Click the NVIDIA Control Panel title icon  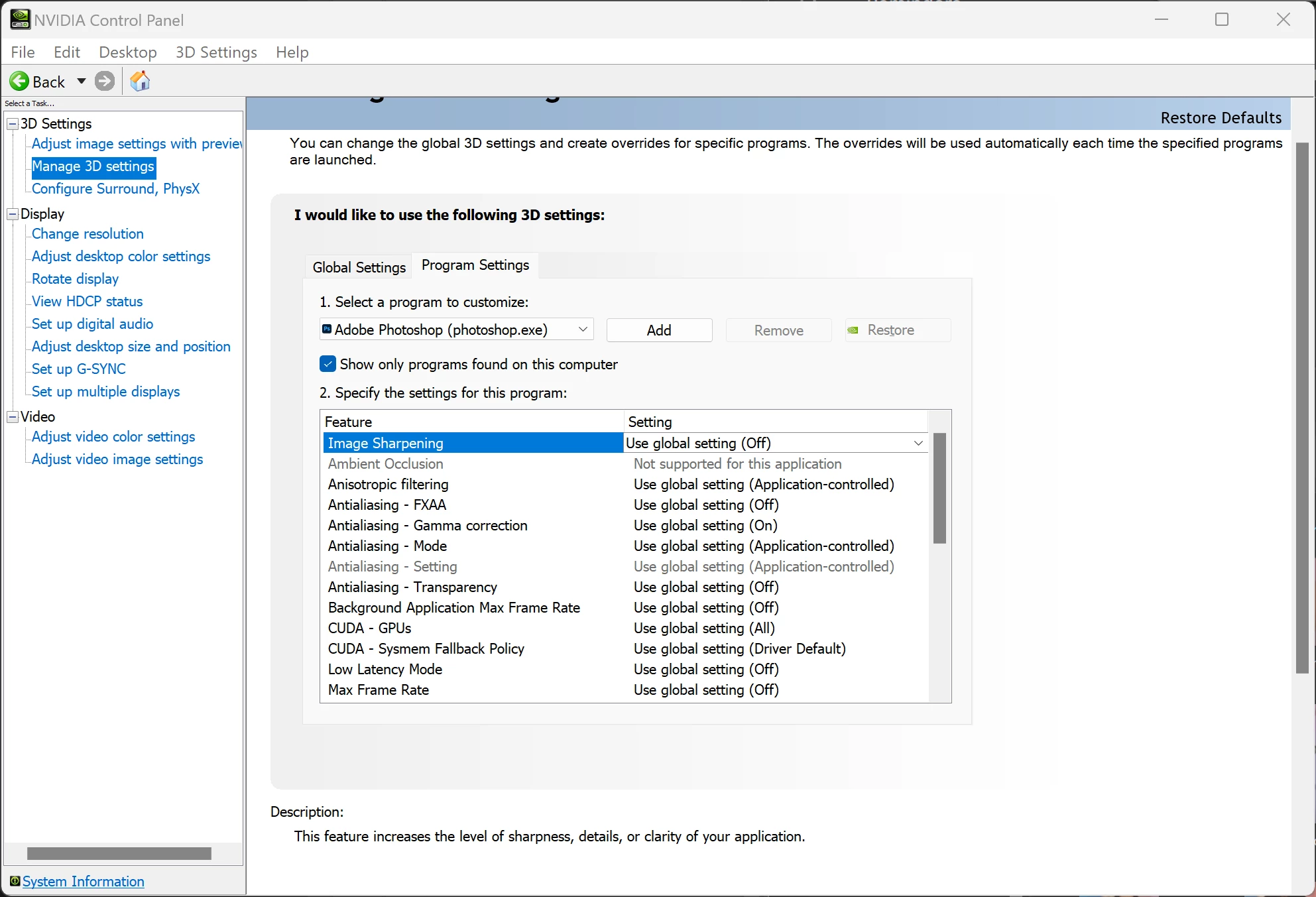[x=20, y=19]
